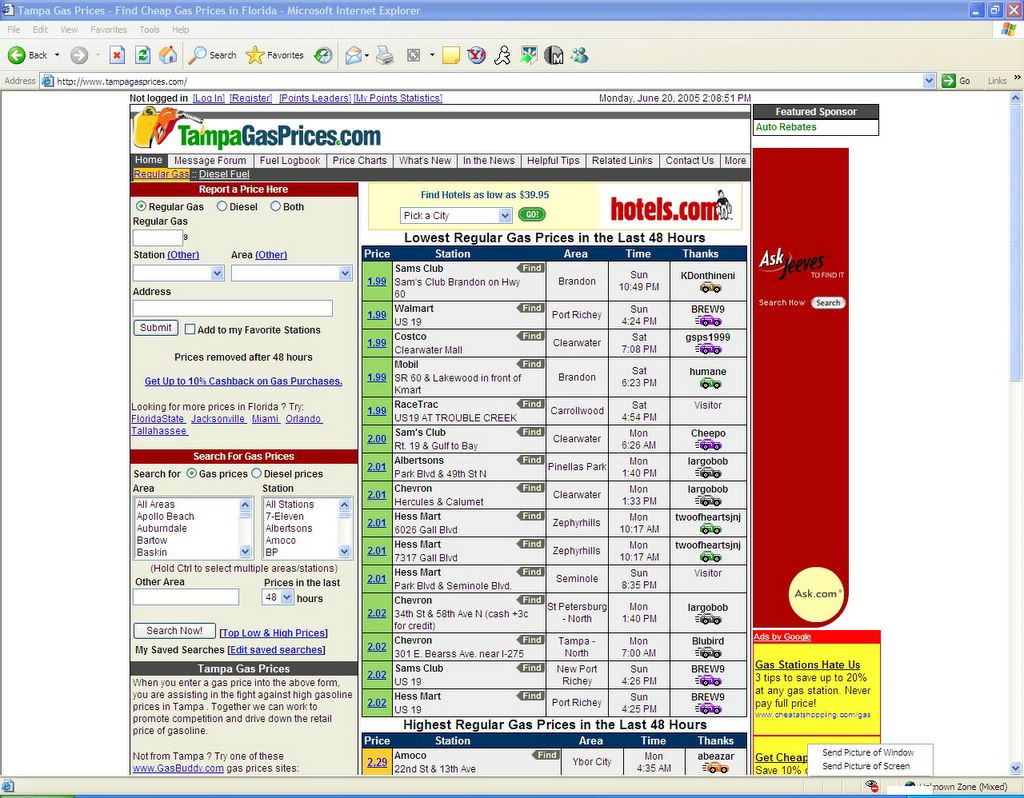Click Find icon for Albertsons row
Screen dimensions: 1024x798
point(532,460)
